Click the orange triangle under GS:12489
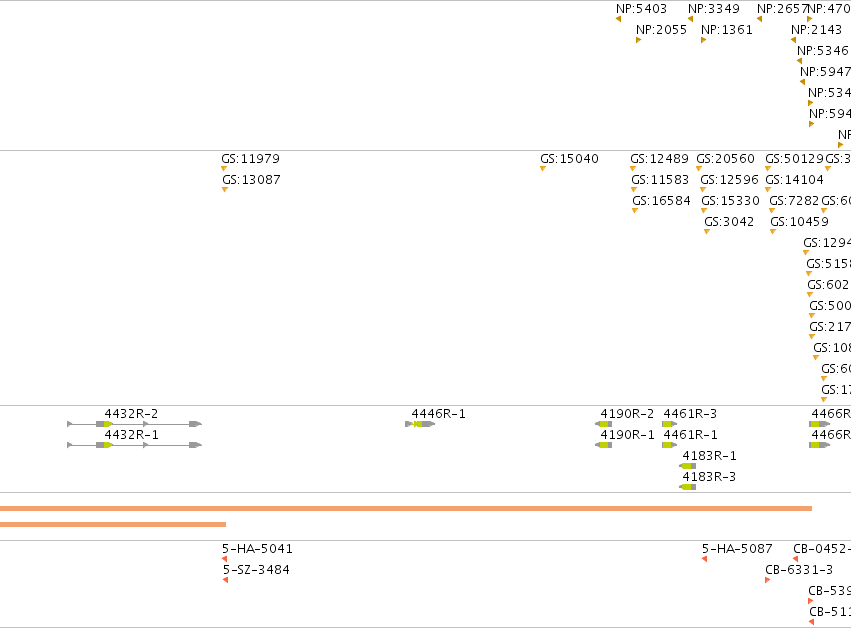 [633, 168]
